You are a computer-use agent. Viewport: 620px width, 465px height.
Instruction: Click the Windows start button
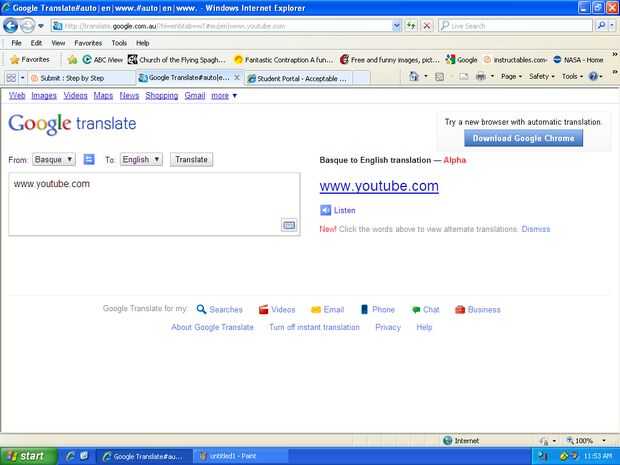click(x=28, y=456)
